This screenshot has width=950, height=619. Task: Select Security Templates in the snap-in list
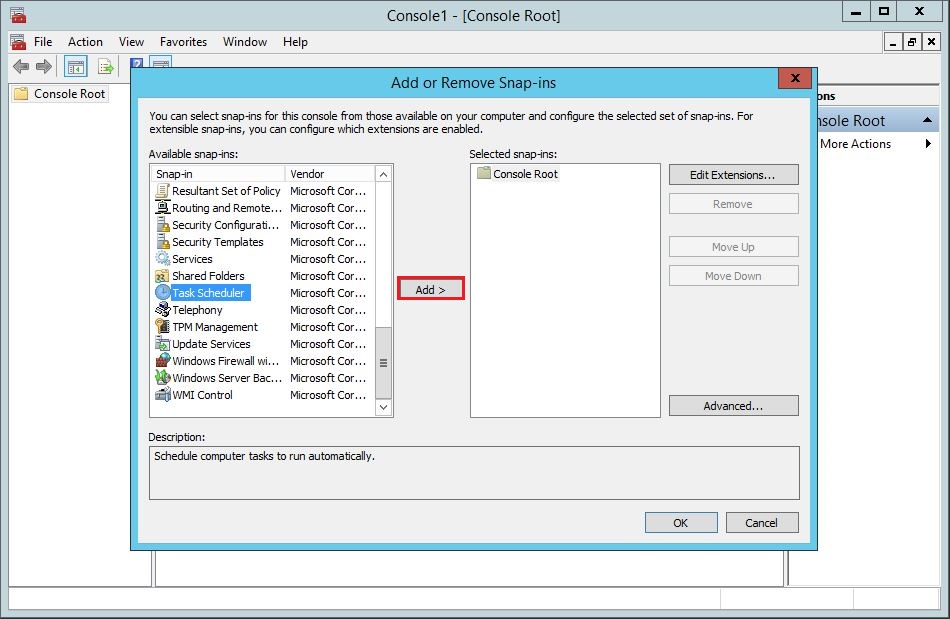264,242
